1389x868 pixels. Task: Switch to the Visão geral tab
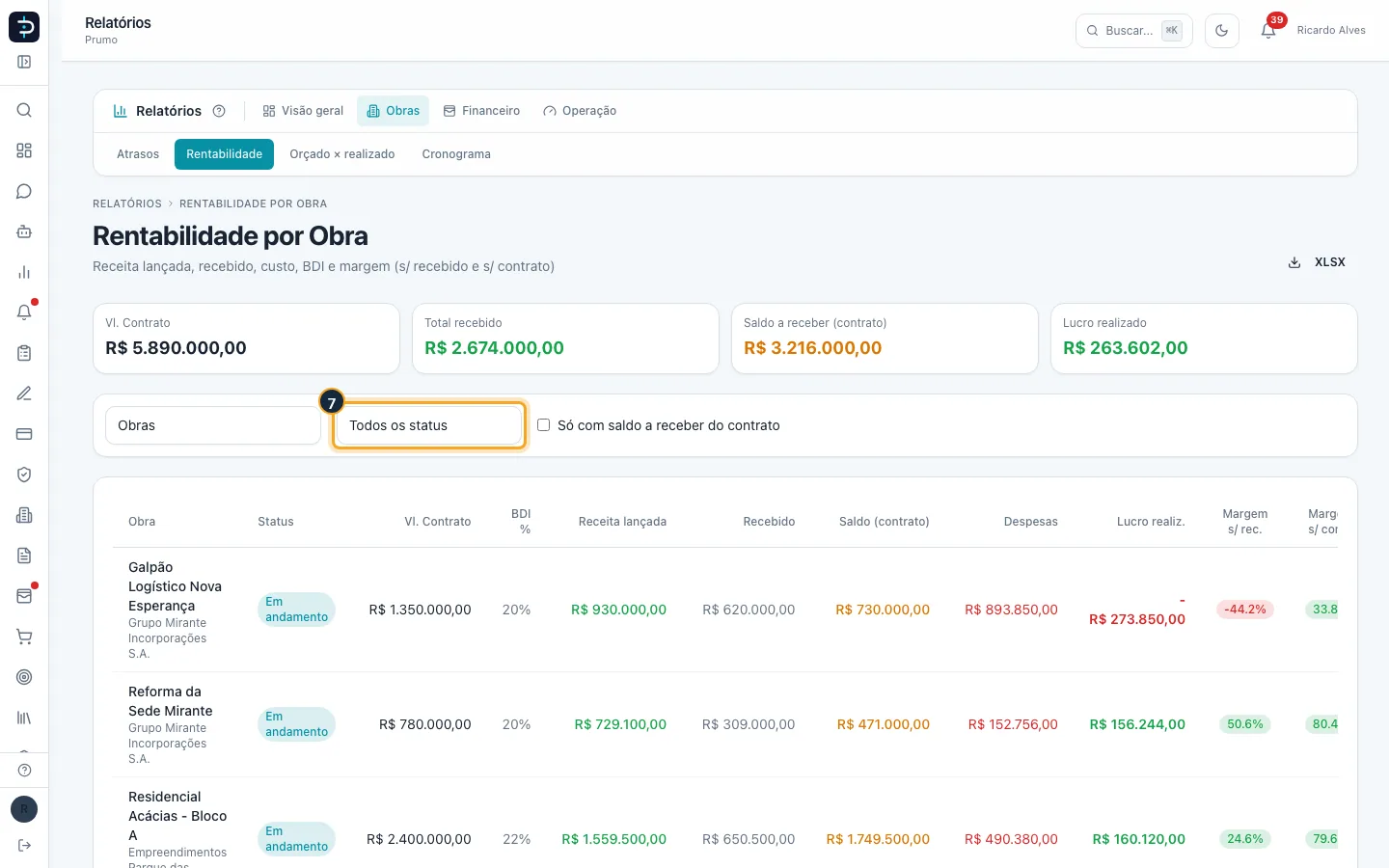point(303,111)
